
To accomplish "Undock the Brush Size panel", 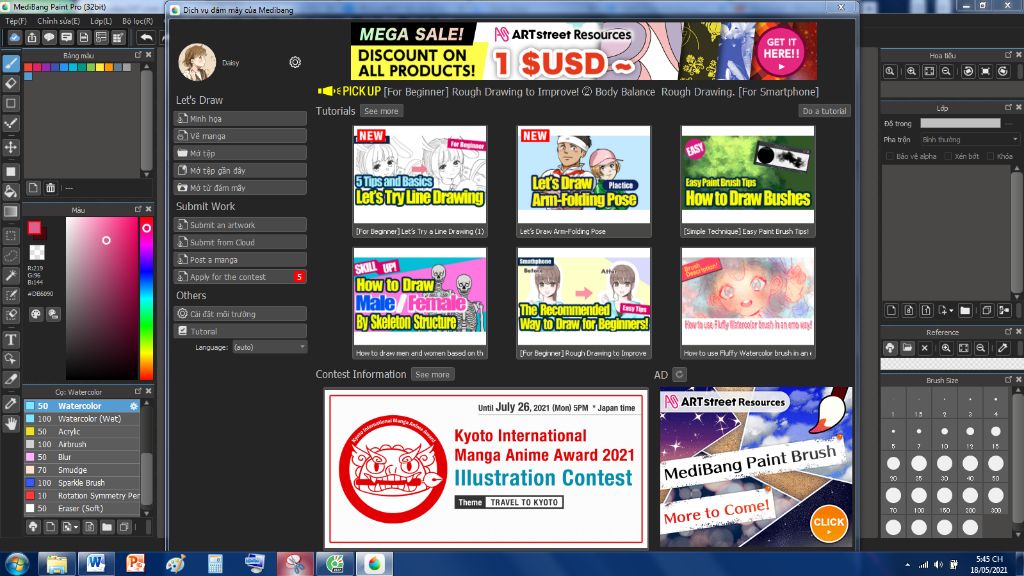I will (x=1008, y=379).
